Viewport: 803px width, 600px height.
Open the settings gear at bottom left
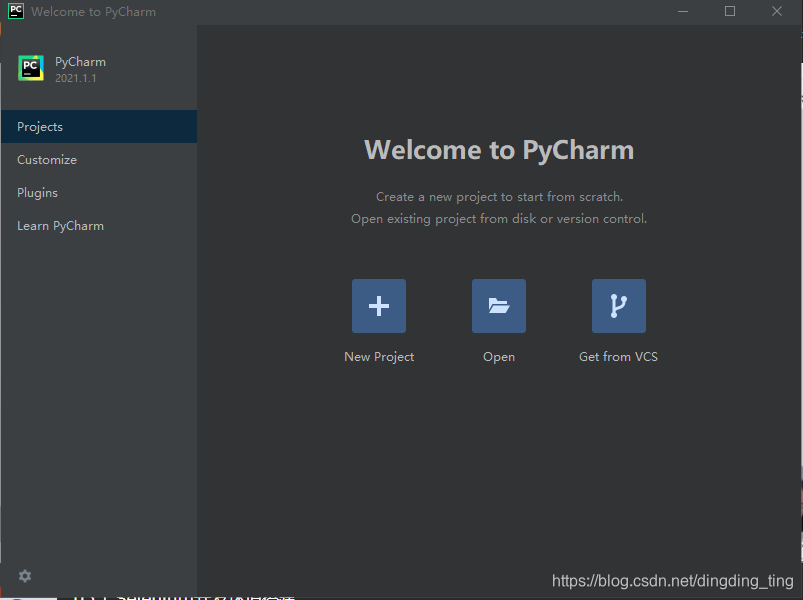tap(25, 576)
